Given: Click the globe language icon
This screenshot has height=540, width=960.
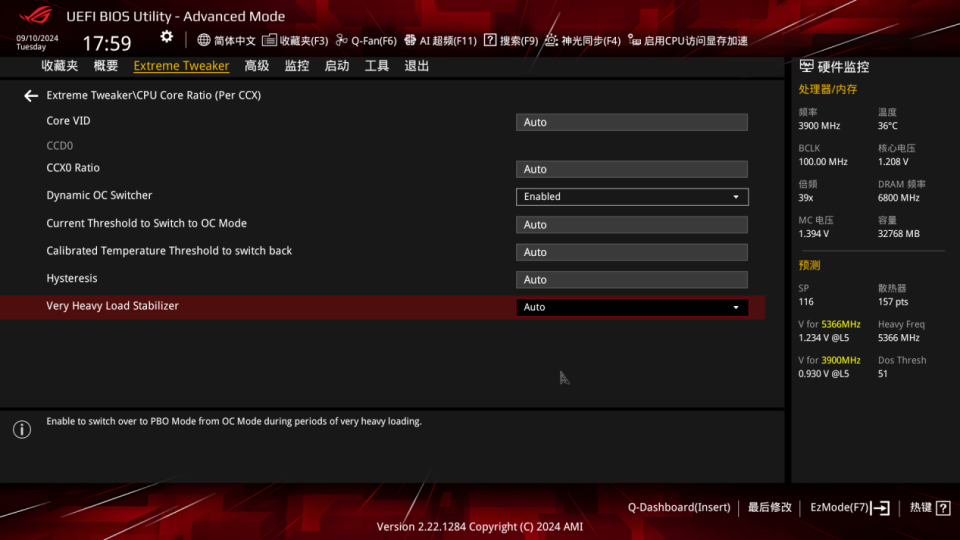Looking at the screenshot, I should click(203, 40).
